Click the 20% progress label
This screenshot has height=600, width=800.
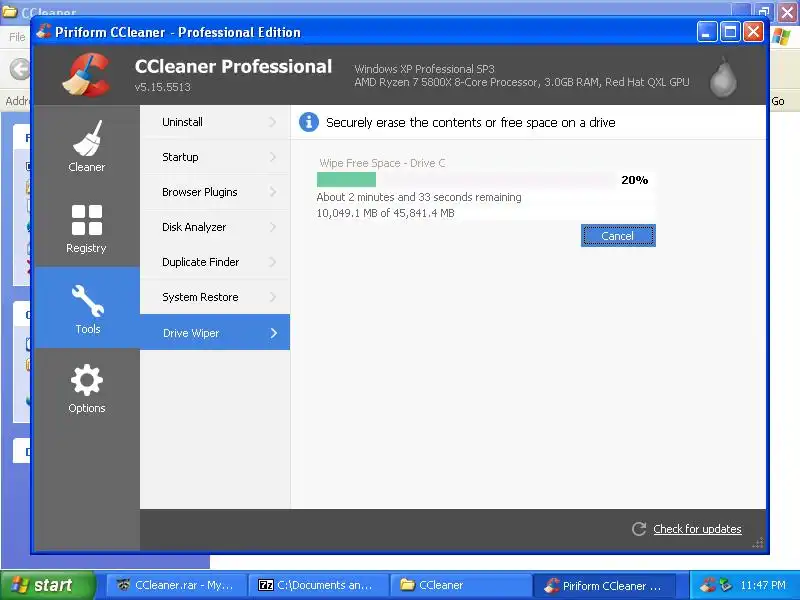(635, 180)
